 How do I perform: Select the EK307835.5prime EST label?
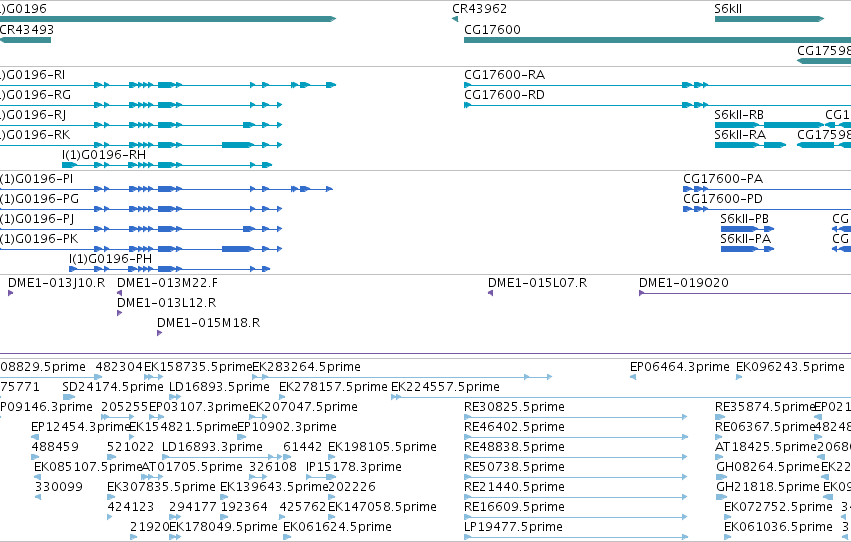(x=161, y=488)
